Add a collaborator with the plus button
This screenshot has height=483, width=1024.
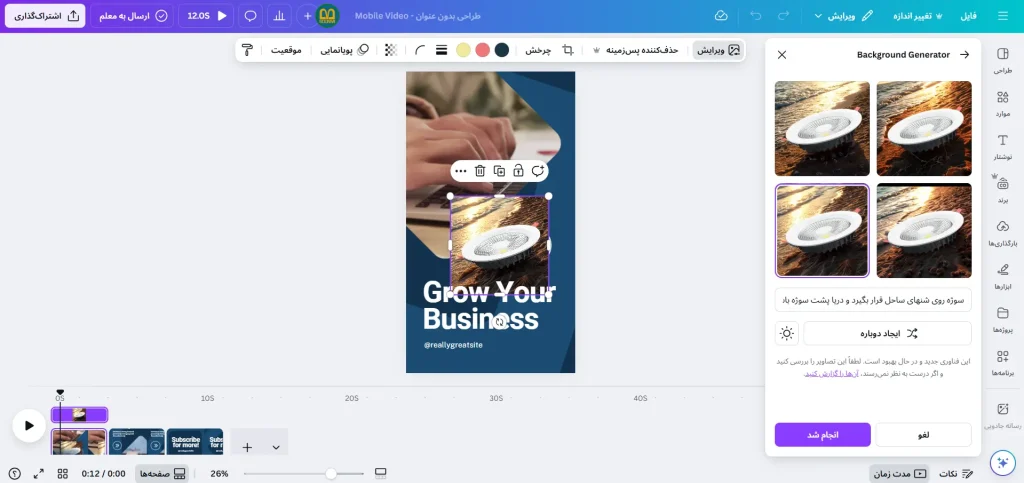(x=307, y=16)
